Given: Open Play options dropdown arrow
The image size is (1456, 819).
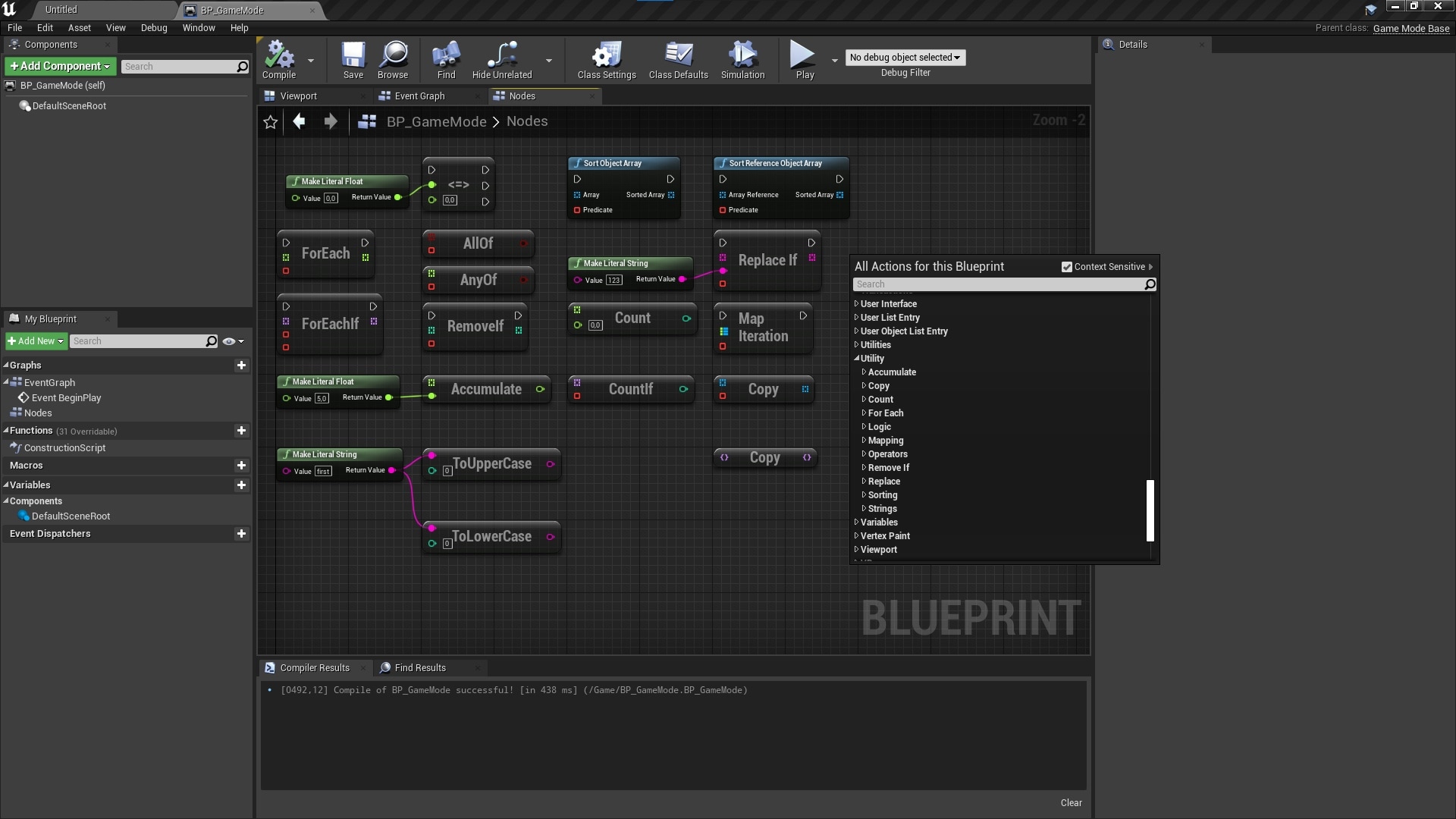Looking at the screenshot, I should coord(835,61).
